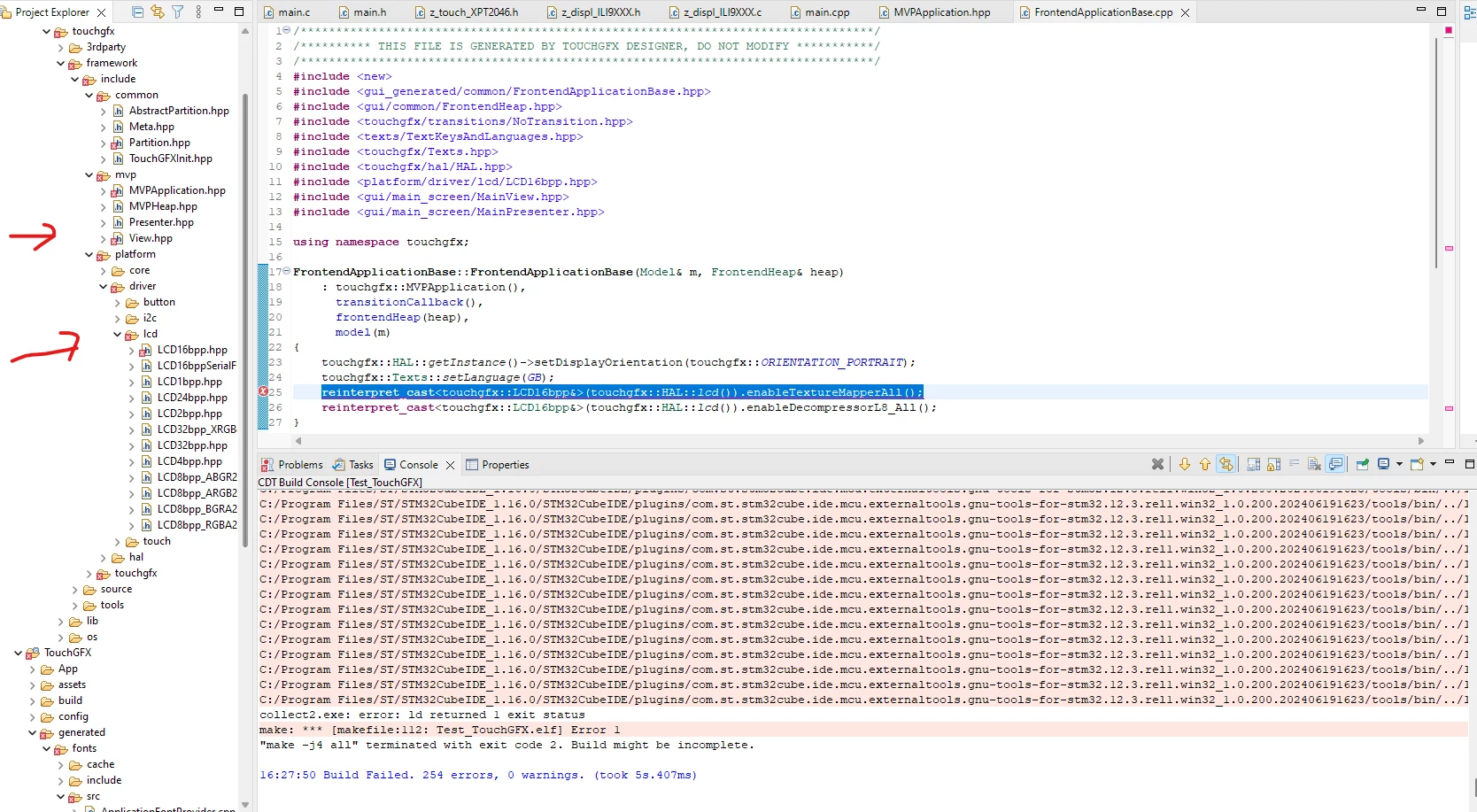
Task: Click the vertical scrollbar of code editor
Action: pos(1434,152)
